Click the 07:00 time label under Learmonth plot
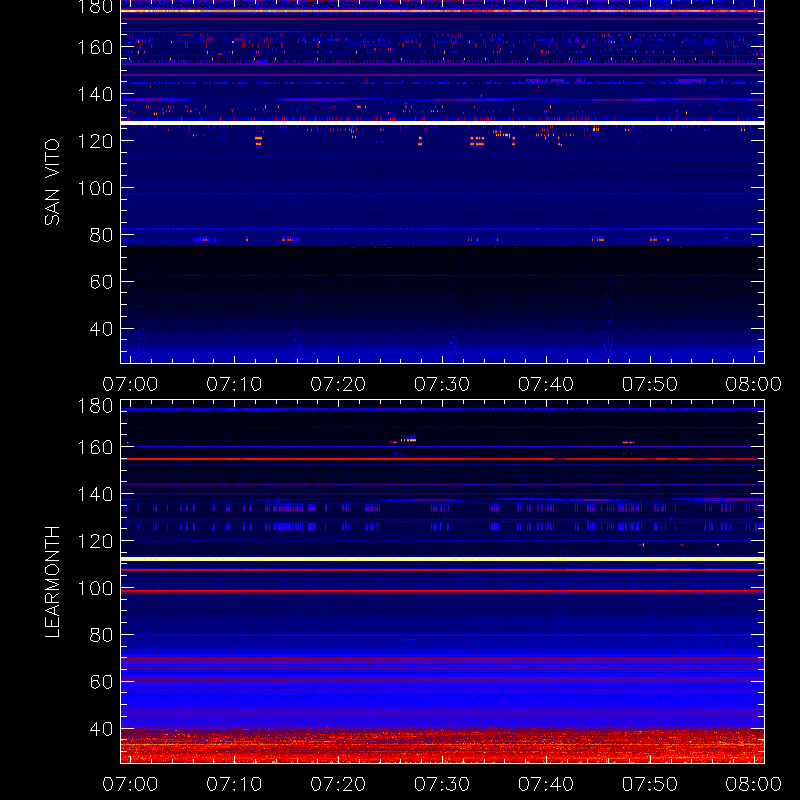Screen dimensions: 800x800 (130, 784)
